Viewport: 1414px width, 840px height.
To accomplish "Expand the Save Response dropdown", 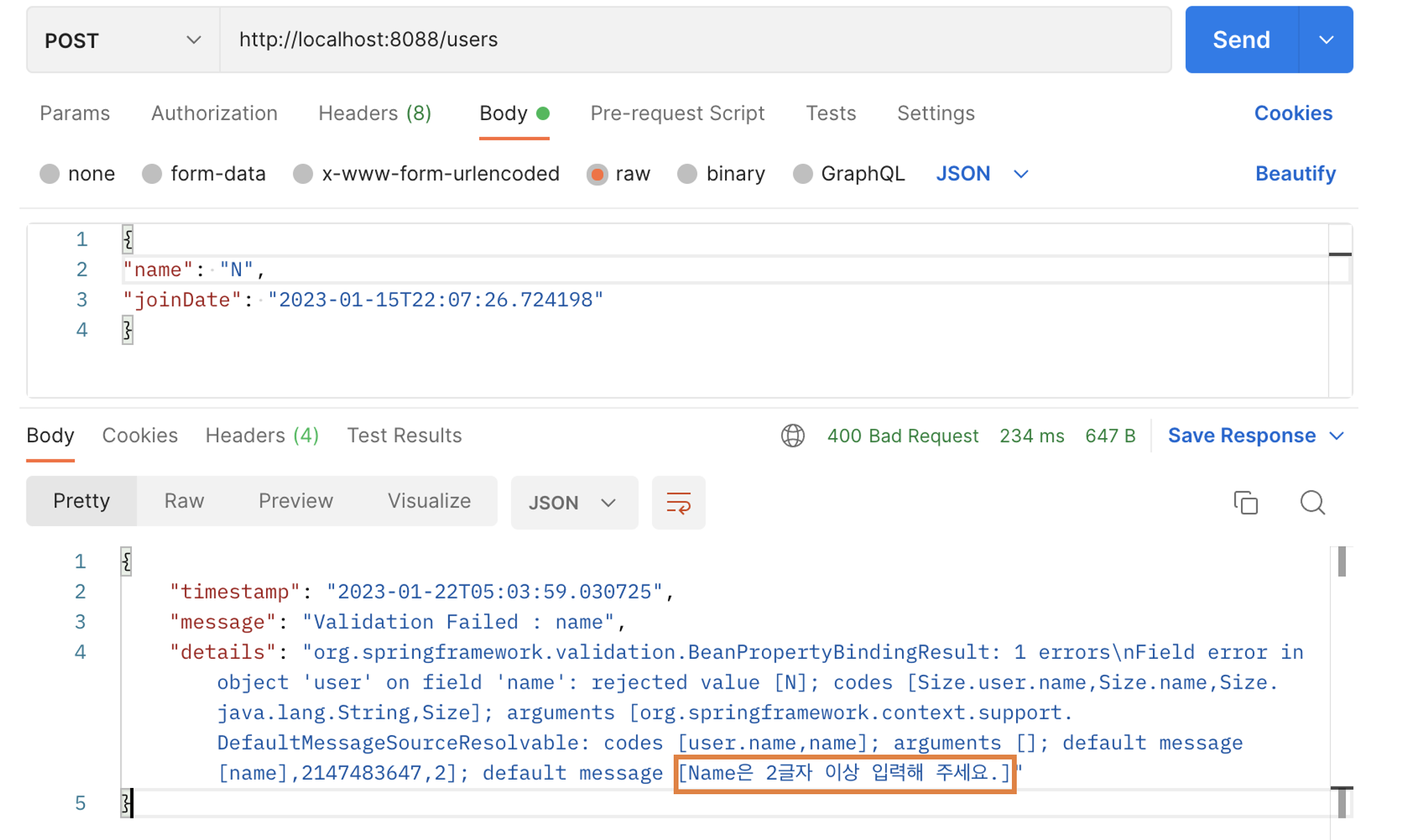I will tap(1337, 436).
